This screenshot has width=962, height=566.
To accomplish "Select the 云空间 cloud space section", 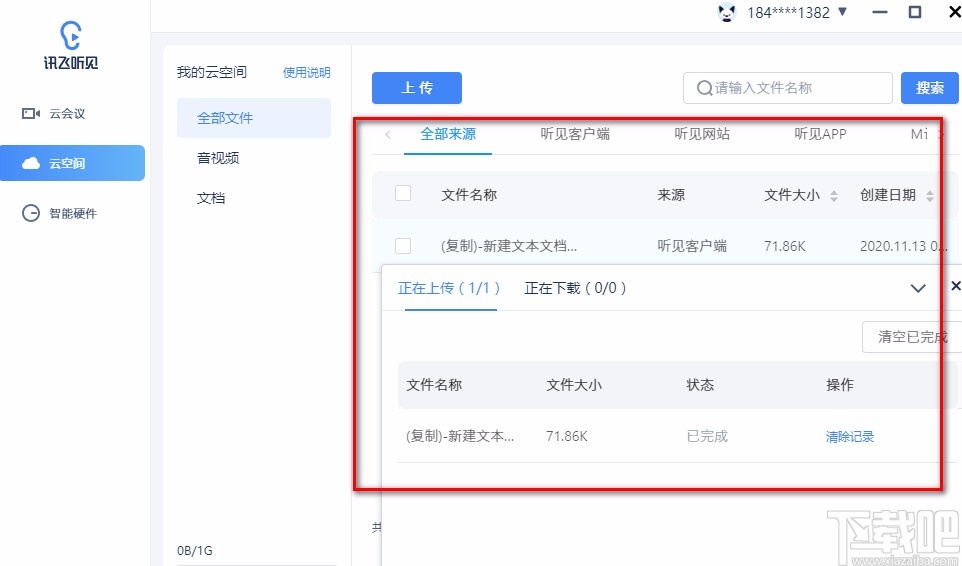I will pos(72,163).
